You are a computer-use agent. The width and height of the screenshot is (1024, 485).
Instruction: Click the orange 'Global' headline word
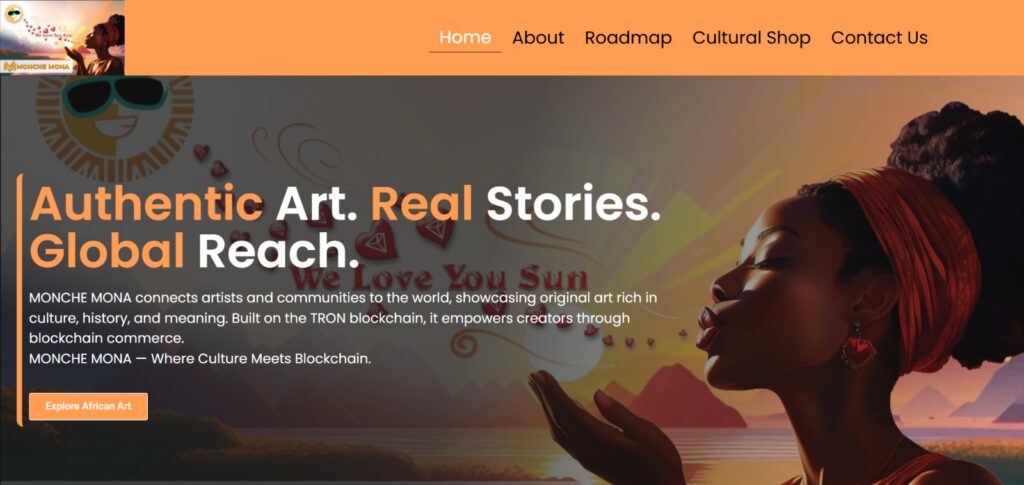(x=107, y=251)
